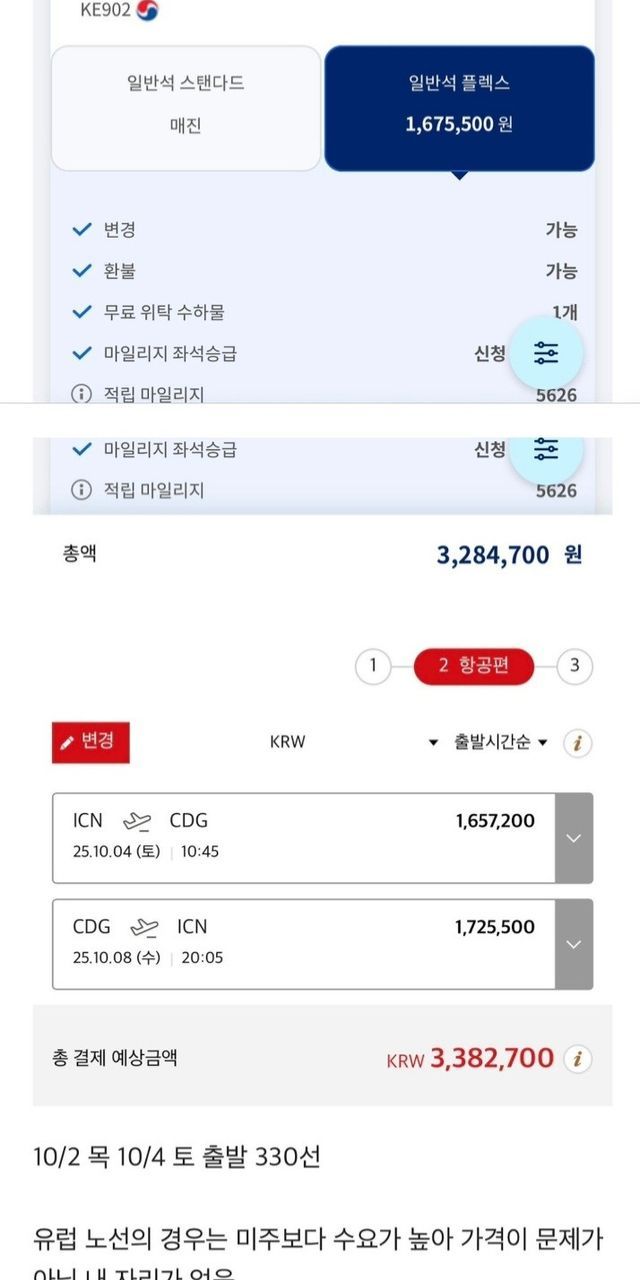Select the 일반석 스탠다드 fare option
The width and height of the screenshot is (640, 1280).
(186, 107)
